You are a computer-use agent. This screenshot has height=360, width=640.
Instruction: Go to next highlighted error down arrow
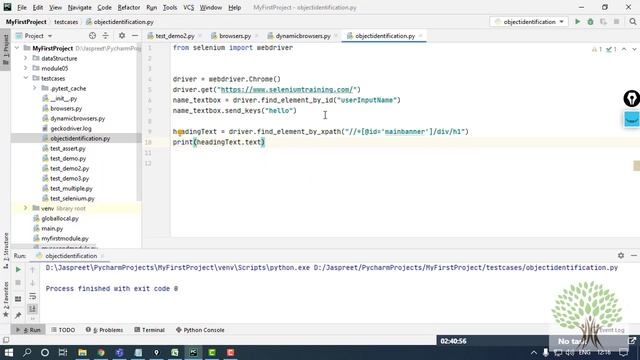634,49
